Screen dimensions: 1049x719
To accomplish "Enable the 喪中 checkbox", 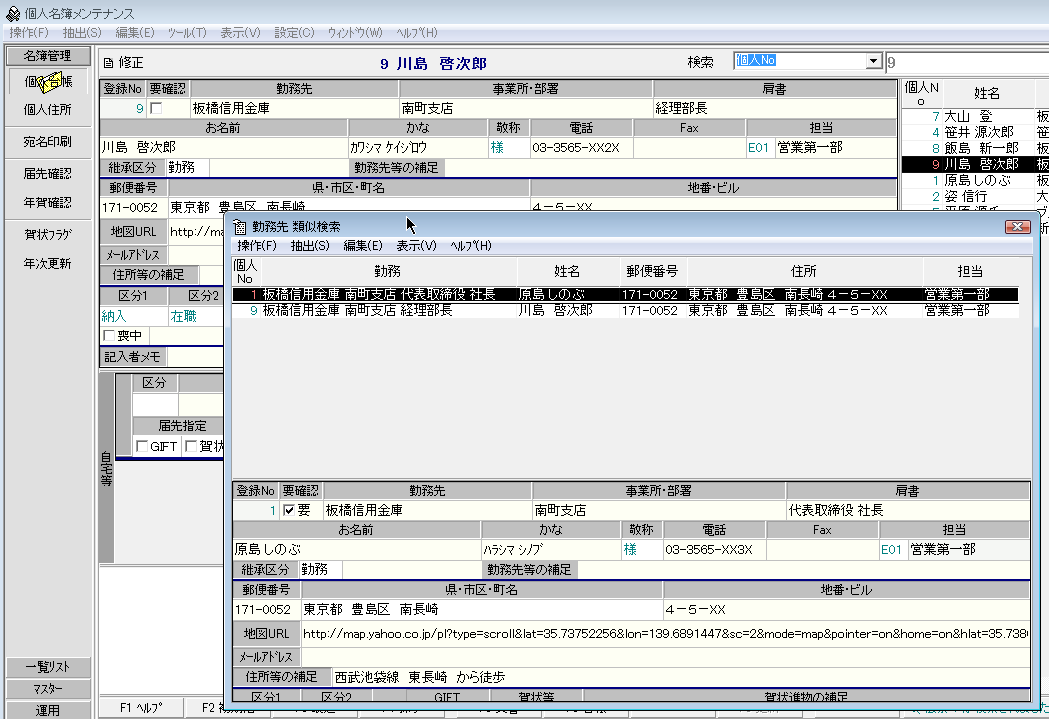I will [x=109, y=336].
